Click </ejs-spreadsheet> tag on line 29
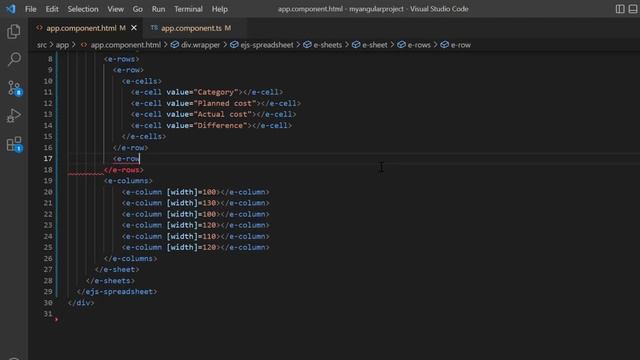Viewport: 640px width, 360px height. 117,292
